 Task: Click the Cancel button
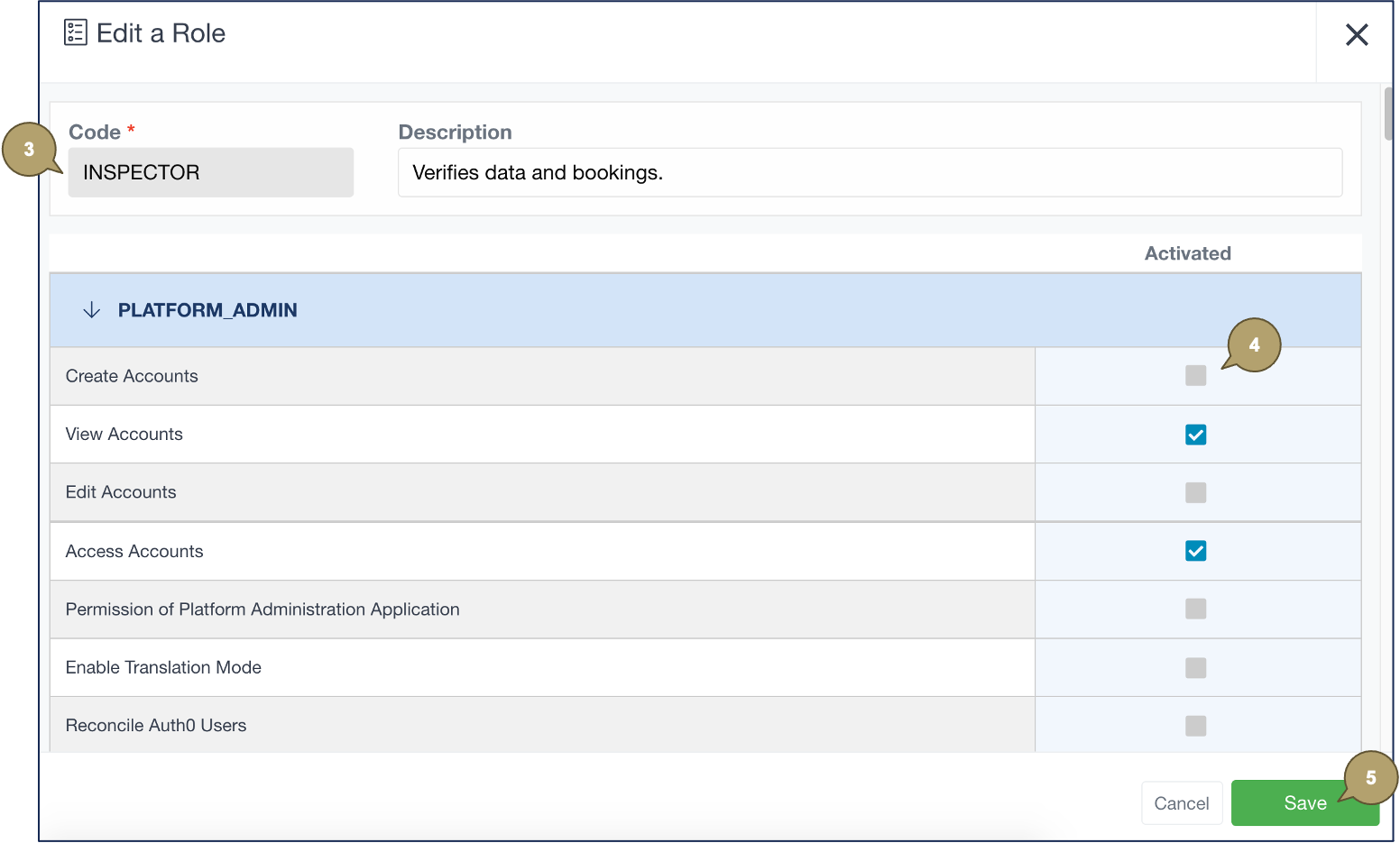coord(1181,803)
